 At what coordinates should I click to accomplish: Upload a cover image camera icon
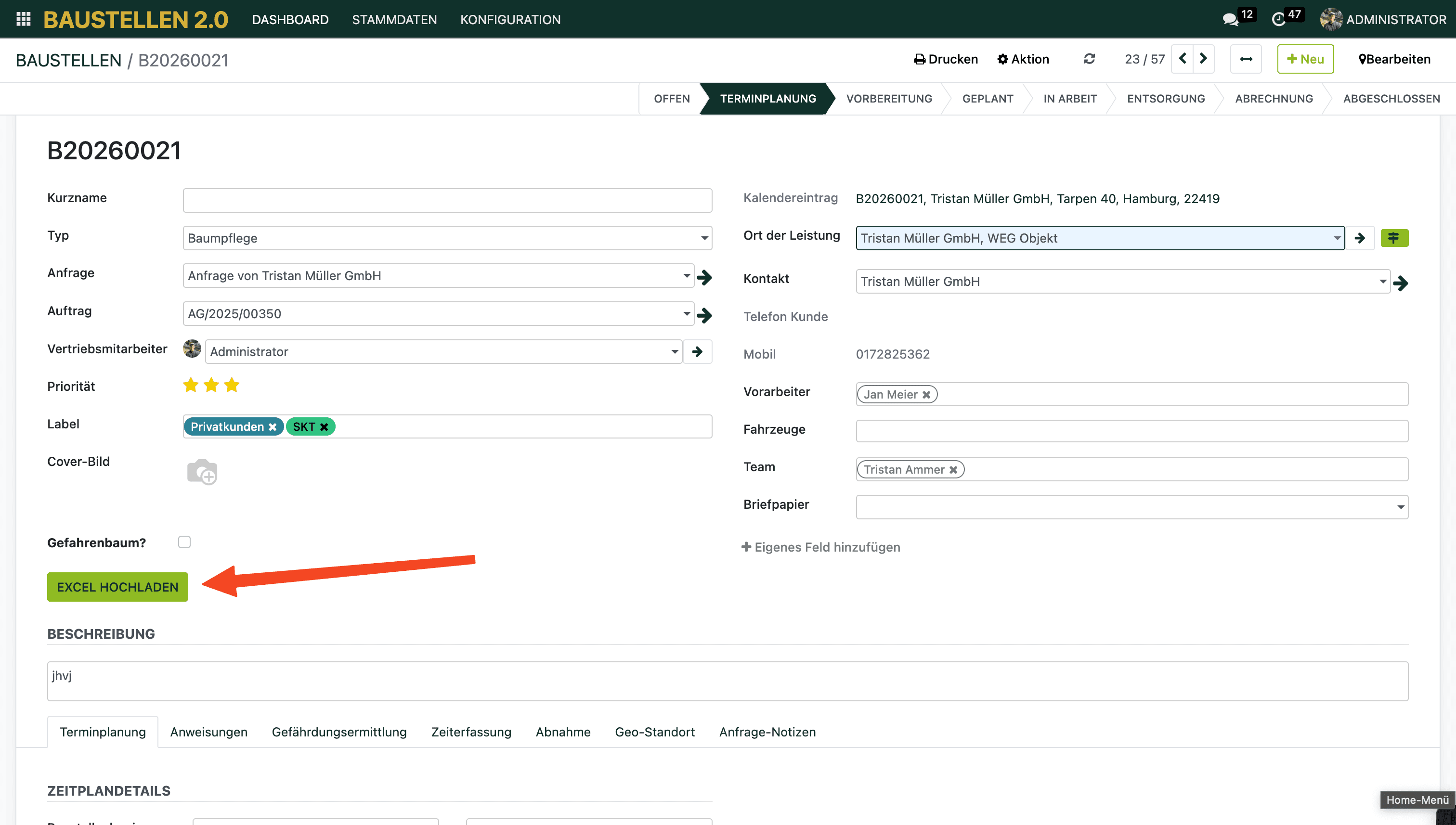(202, 471)
